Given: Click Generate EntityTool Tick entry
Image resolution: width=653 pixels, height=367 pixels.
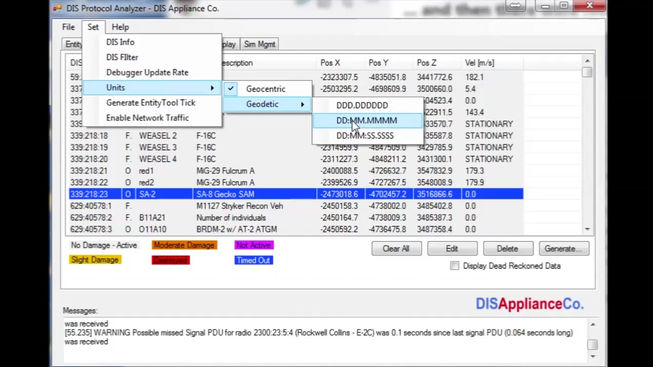Looking at the screenshot, I should [x=152, y=102].
